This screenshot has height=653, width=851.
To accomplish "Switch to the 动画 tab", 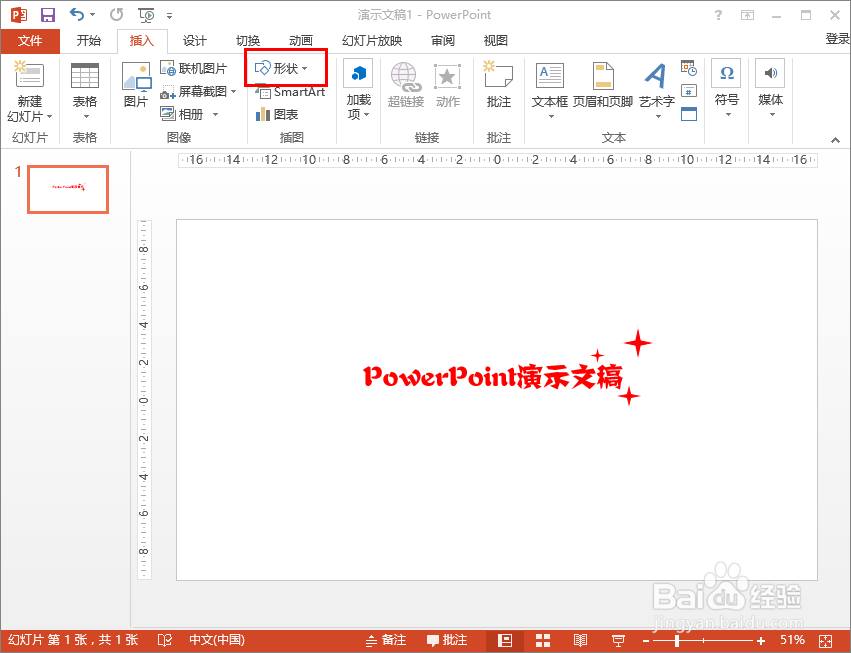I will click(x=301, y=41).
